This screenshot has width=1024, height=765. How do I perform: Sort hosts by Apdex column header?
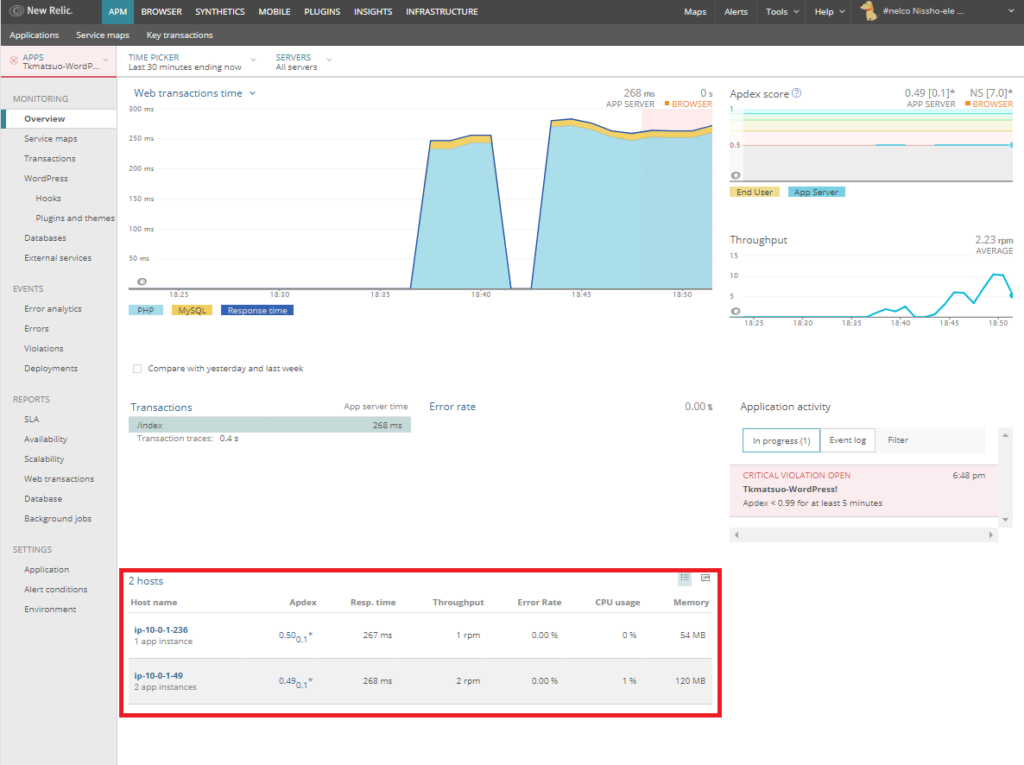click(x=303, y=602)
